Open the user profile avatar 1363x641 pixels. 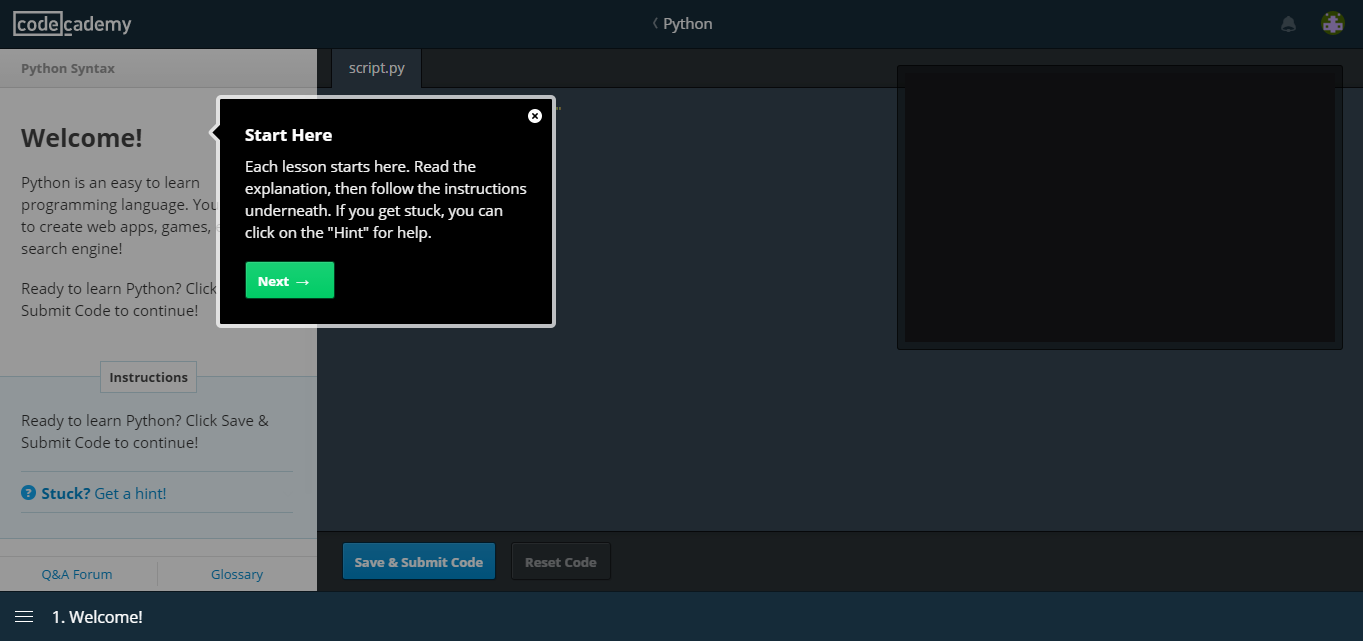click(1332, 24)
